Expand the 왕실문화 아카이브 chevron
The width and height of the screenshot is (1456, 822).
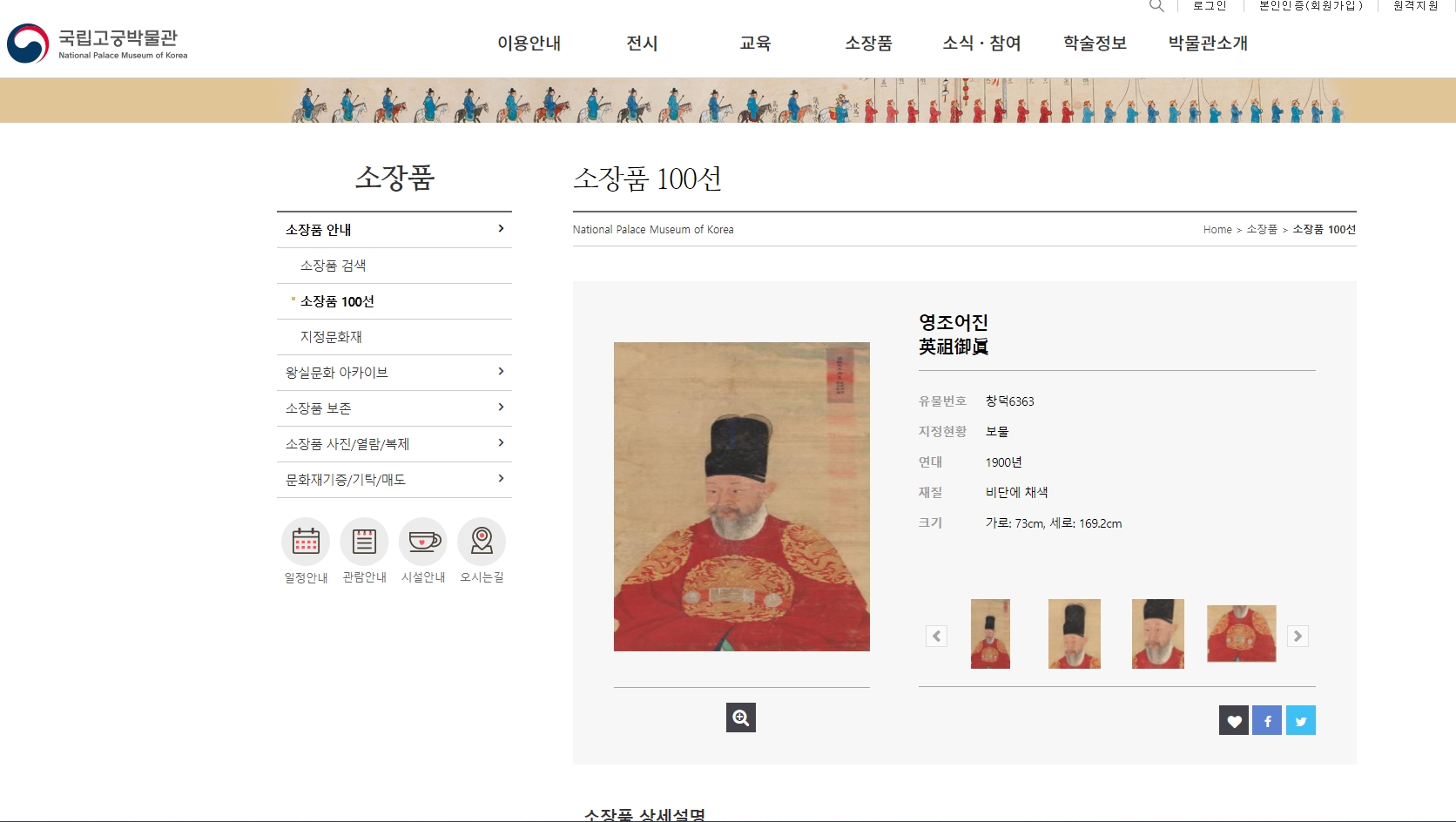coord(501,371)
